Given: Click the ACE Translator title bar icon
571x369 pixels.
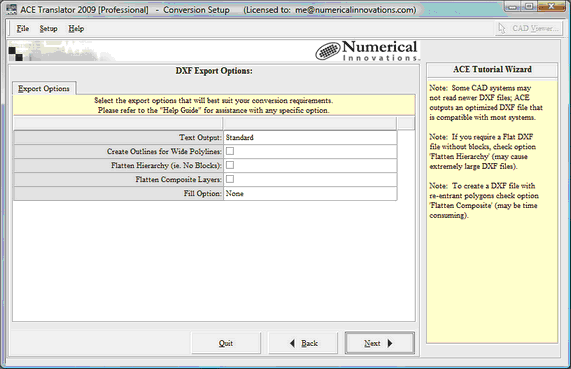Looking at the screenshot, I should point(11,9).
